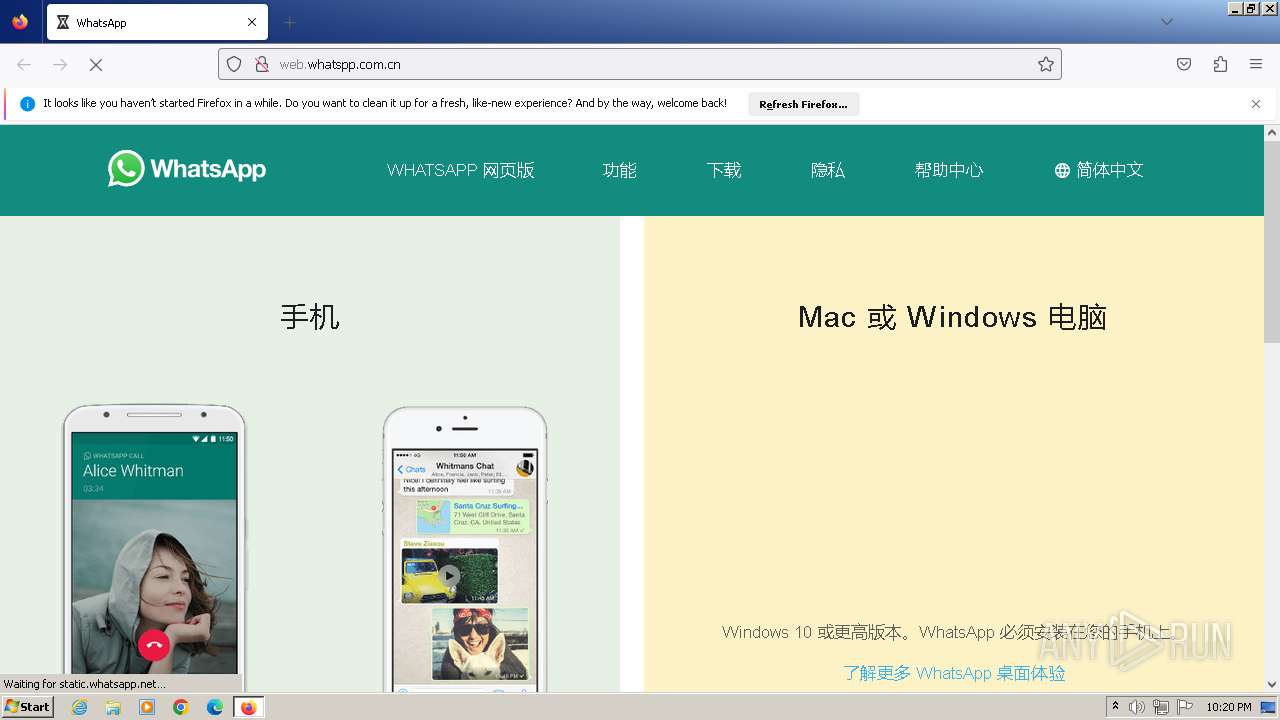Click the 10:20 PM taskbar clock
The width and height of the screenshot is (1280, 720).
click(1229, 707)
